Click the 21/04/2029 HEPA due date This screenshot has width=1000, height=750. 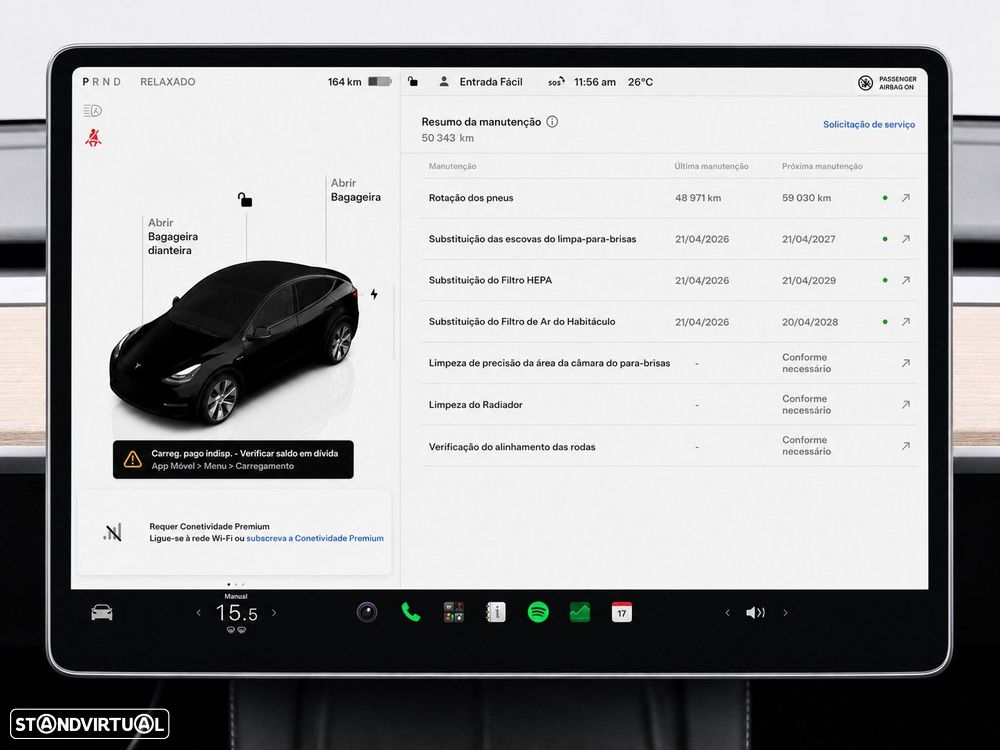pyautogui.click(x=809, y=280)
